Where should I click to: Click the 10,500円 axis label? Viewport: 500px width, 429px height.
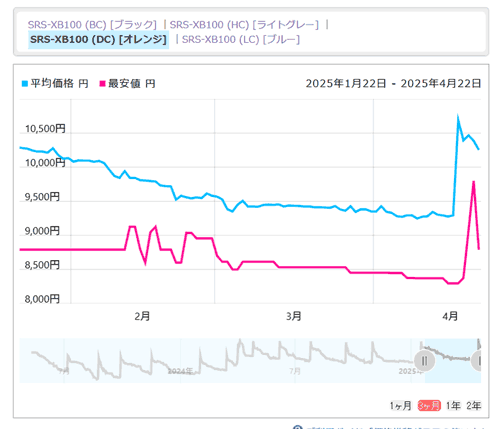coord(45,129)
